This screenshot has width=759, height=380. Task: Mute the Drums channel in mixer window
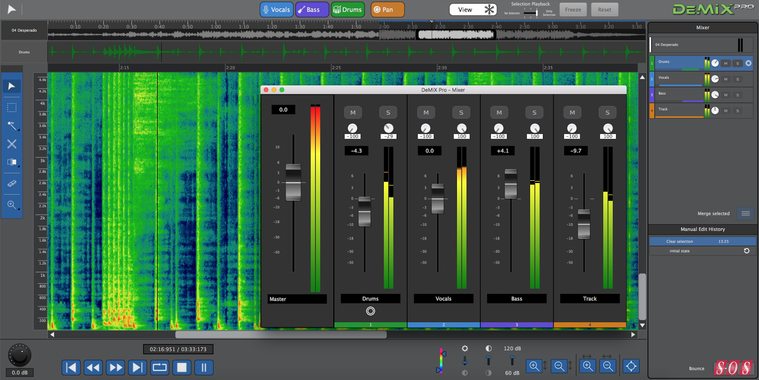[x=353, y=113]
